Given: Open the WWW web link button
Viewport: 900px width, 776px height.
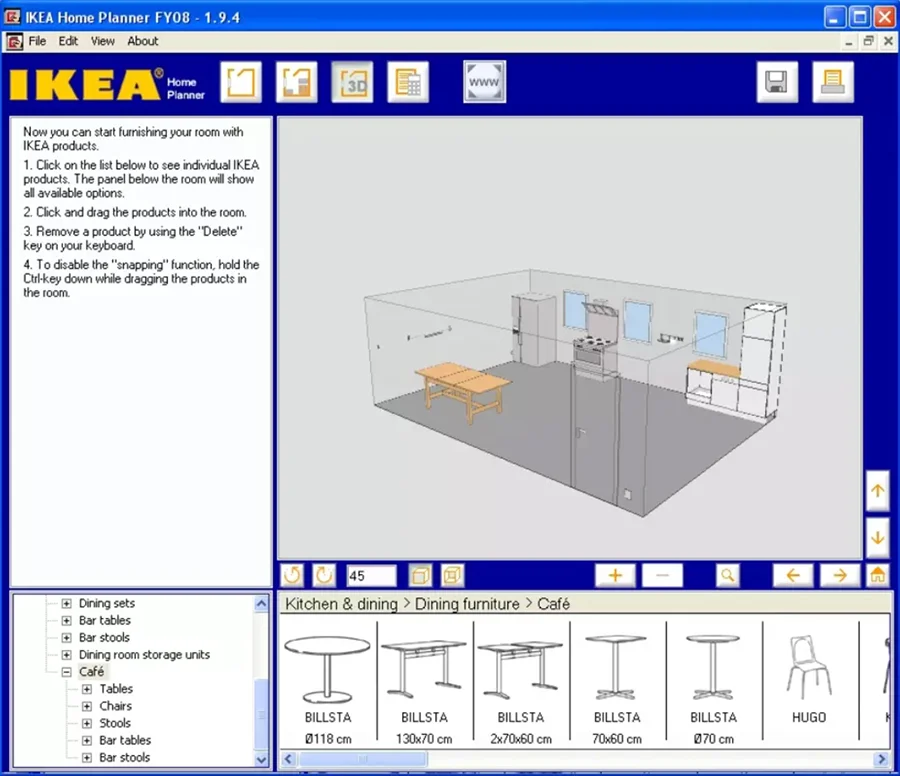Looking at the screenshot, I should point(484,83).
